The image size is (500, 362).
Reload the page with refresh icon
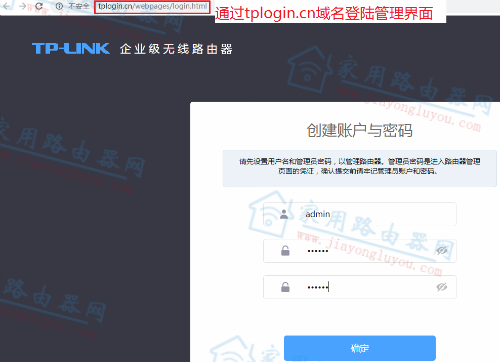pyautogui.click(x=39, y=6)
